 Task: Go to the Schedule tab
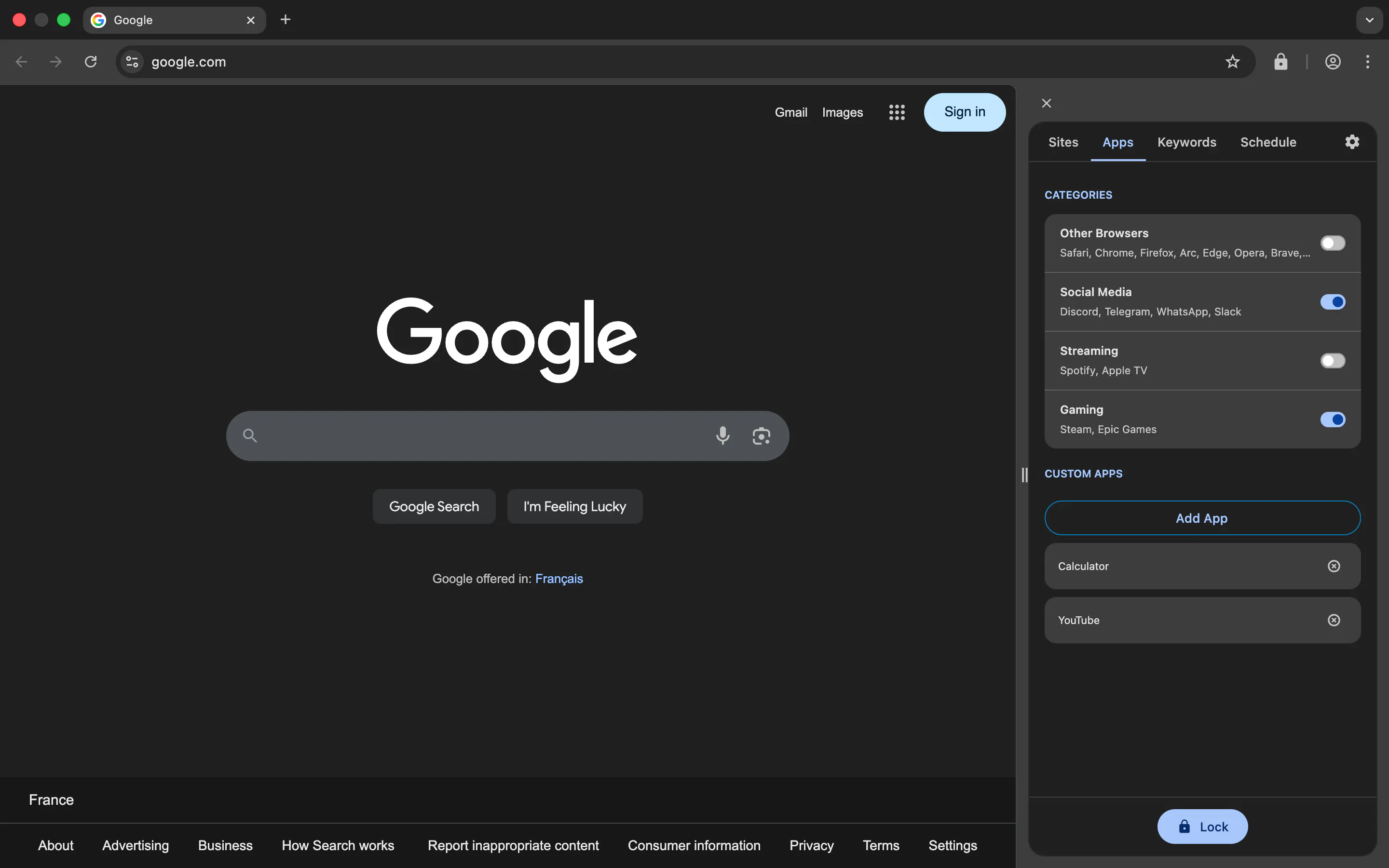pos(1268,142)
